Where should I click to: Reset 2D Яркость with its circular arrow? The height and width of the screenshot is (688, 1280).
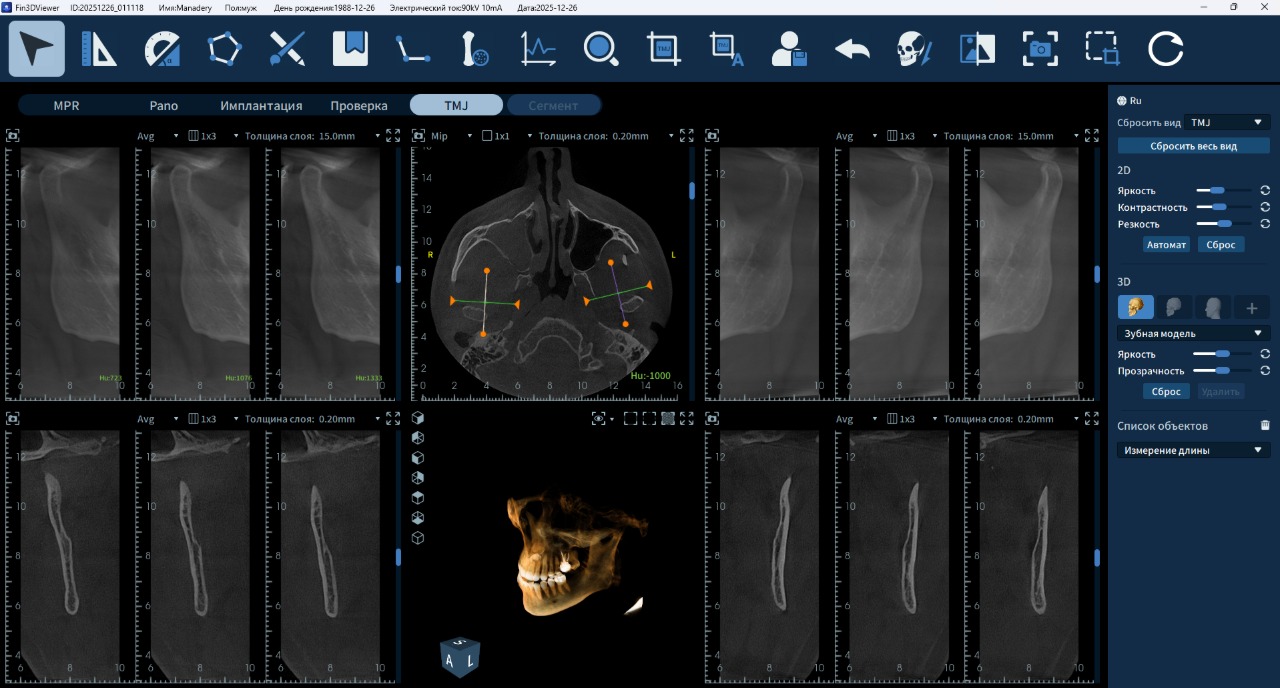(x=1265, y=190)
